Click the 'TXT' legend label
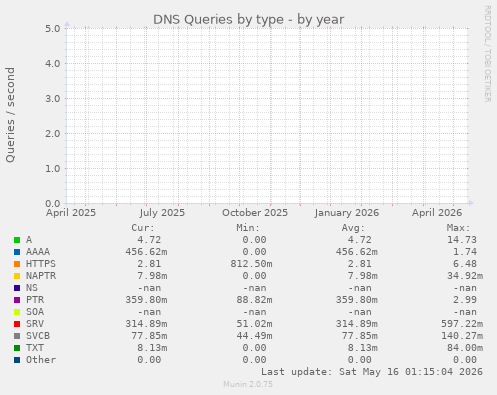Screen dimensions: 497x395 tap(35, 348)
